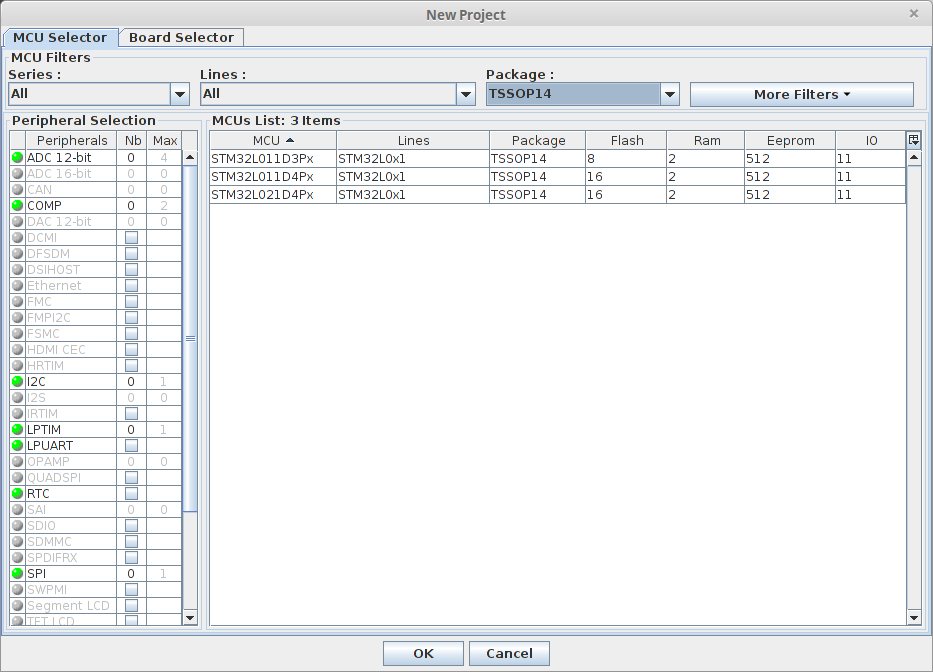Confirm with the OK button
Screen dimensions: 933x672
(423, 654)
